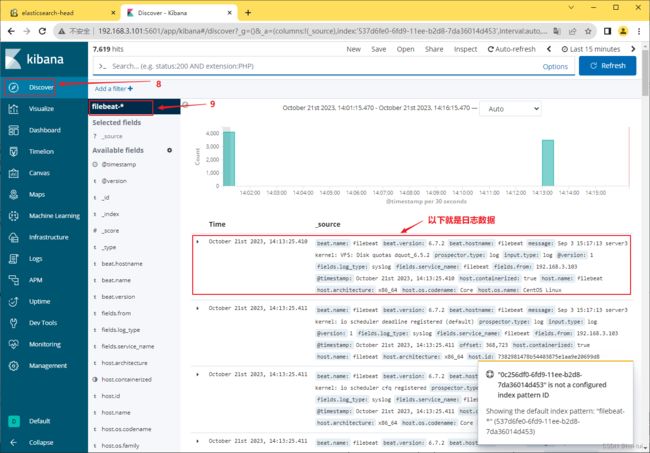The width and height of the screenshot is (650, 453).
Task: Select the host.architecture field
Action: [x=124, y=363]
